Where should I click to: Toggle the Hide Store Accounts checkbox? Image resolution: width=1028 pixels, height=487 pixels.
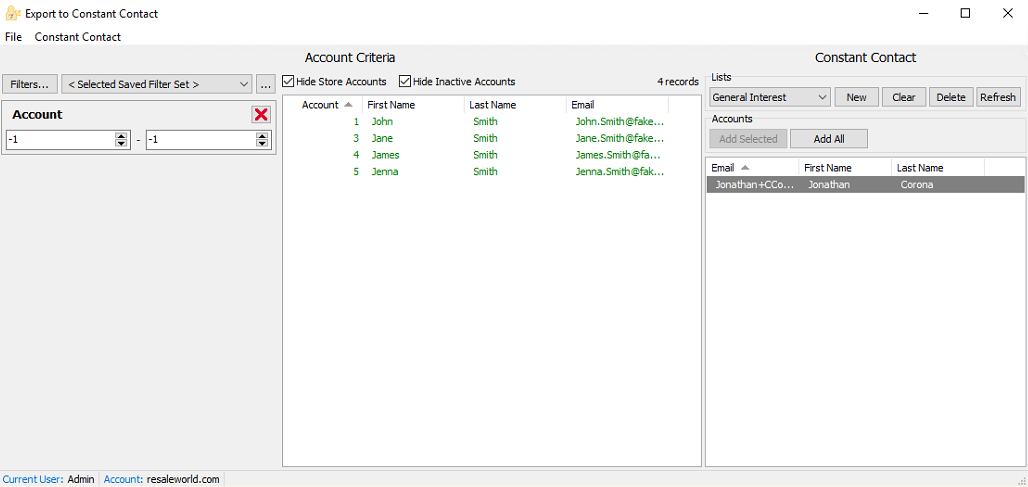tap(288, 82)
